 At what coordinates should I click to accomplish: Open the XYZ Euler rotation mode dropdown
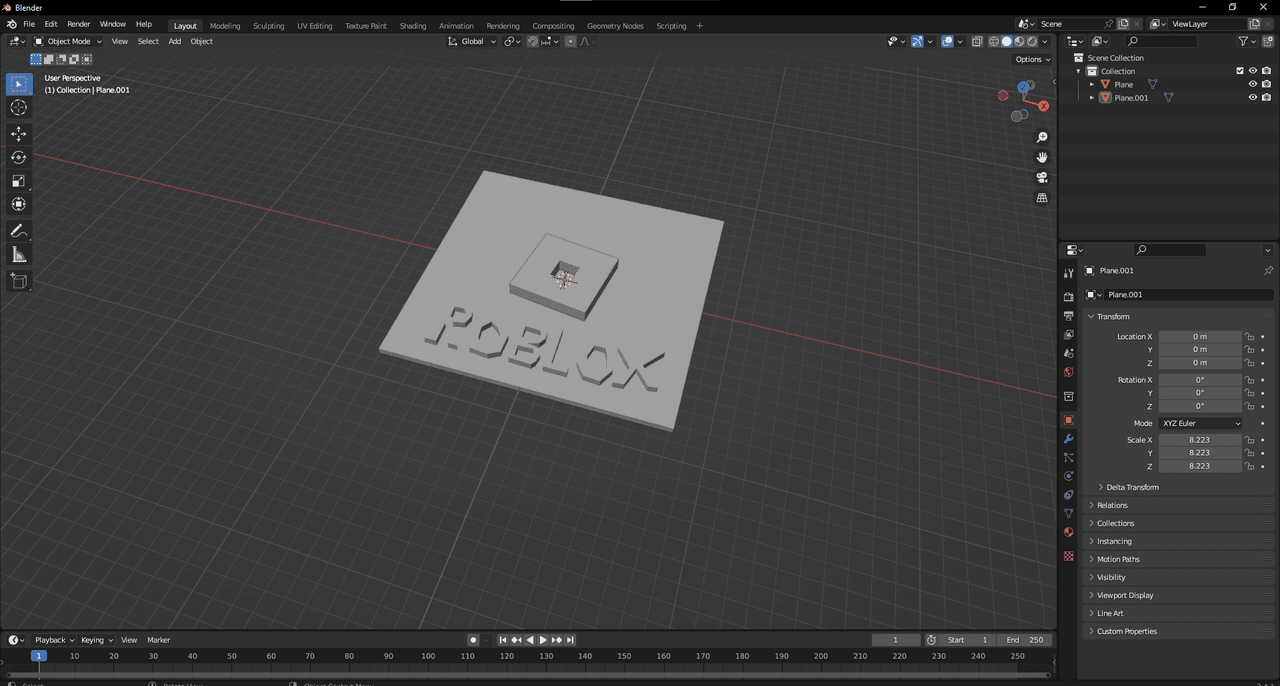click(x=1200, y=423)
